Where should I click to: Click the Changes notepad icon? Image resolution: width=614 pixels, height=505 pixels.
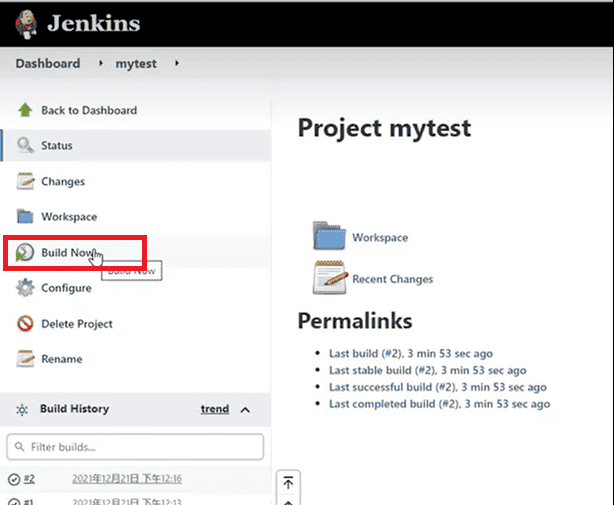[x=25, y=181]
